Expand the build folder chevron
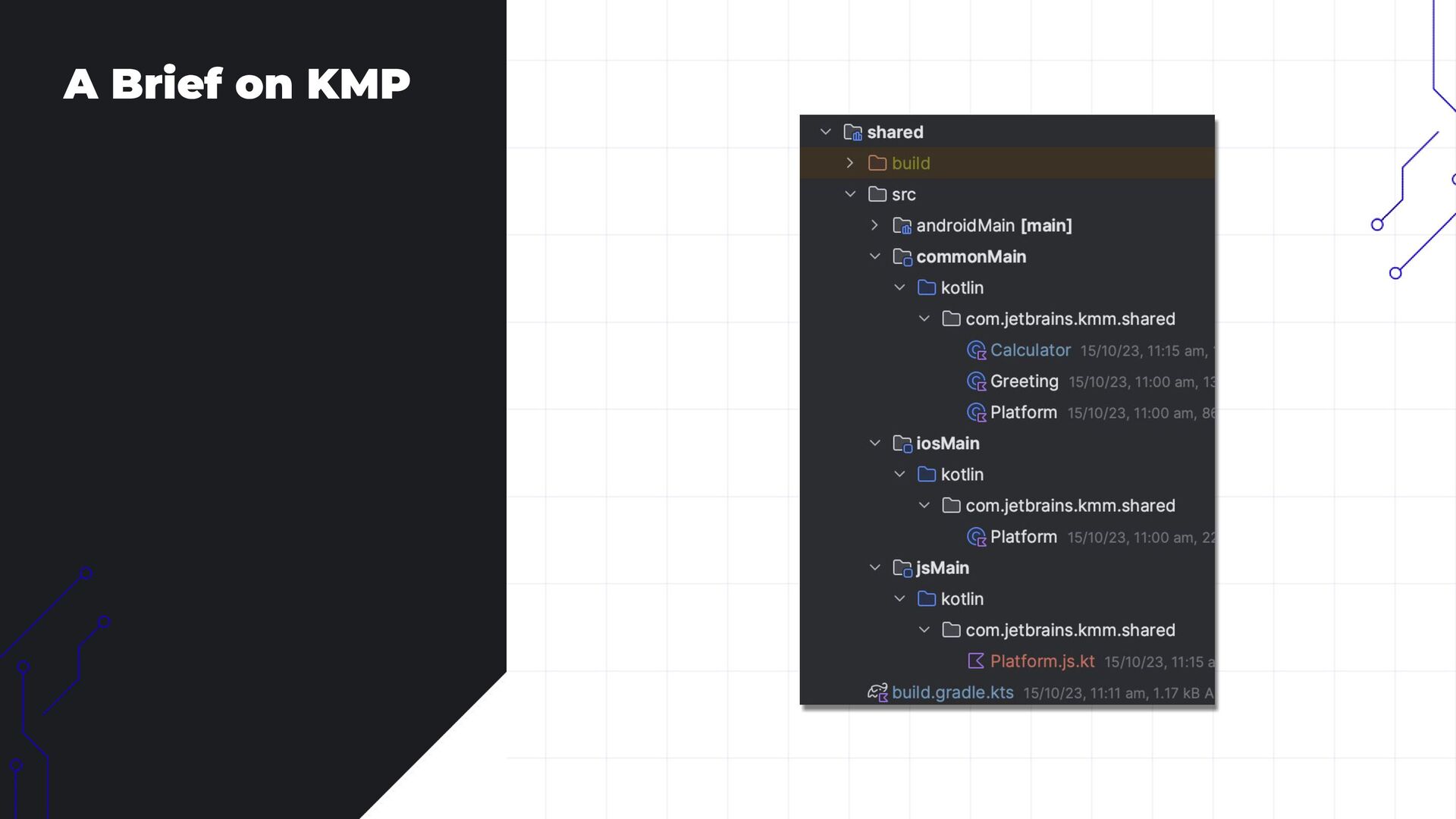This screenshot has height=819, width=1456. (x=850, y=164)
